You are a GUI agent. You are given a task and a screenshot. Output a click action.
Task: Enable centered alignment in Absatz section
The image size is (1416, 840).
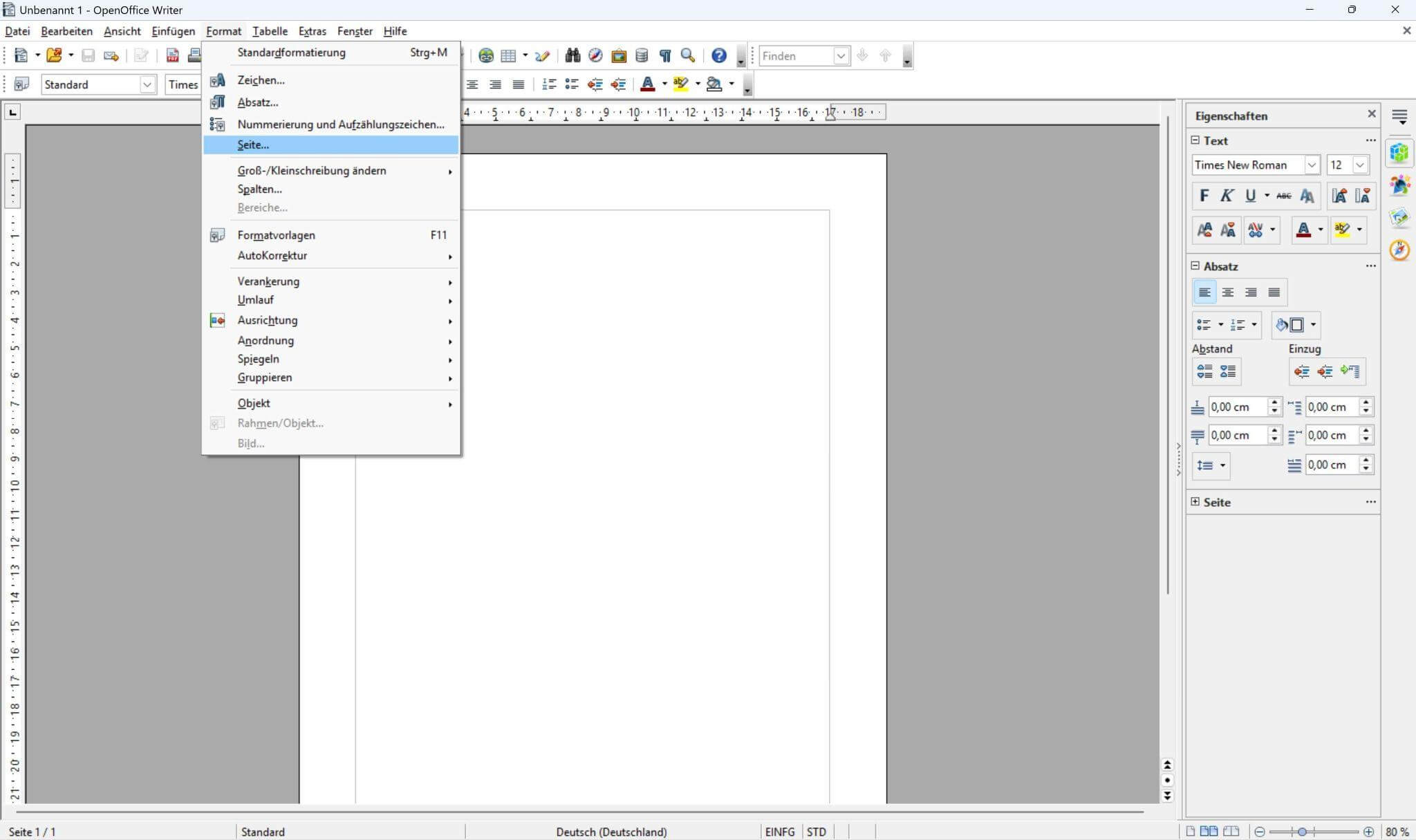1227,292
